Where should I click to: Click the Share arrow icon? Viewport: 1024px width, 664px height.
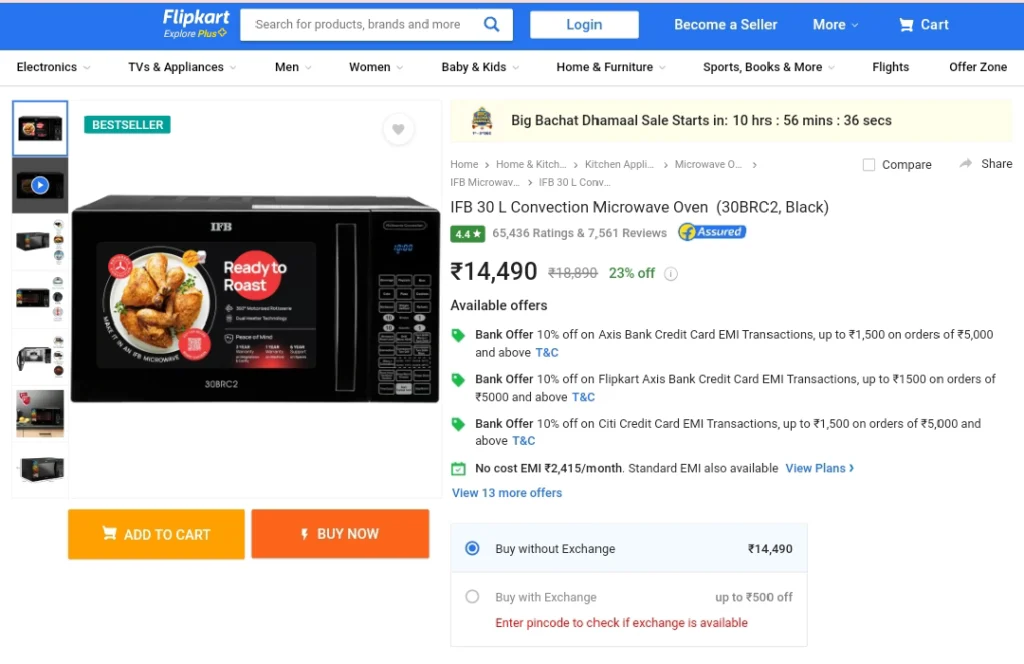[x=966, y=163]
